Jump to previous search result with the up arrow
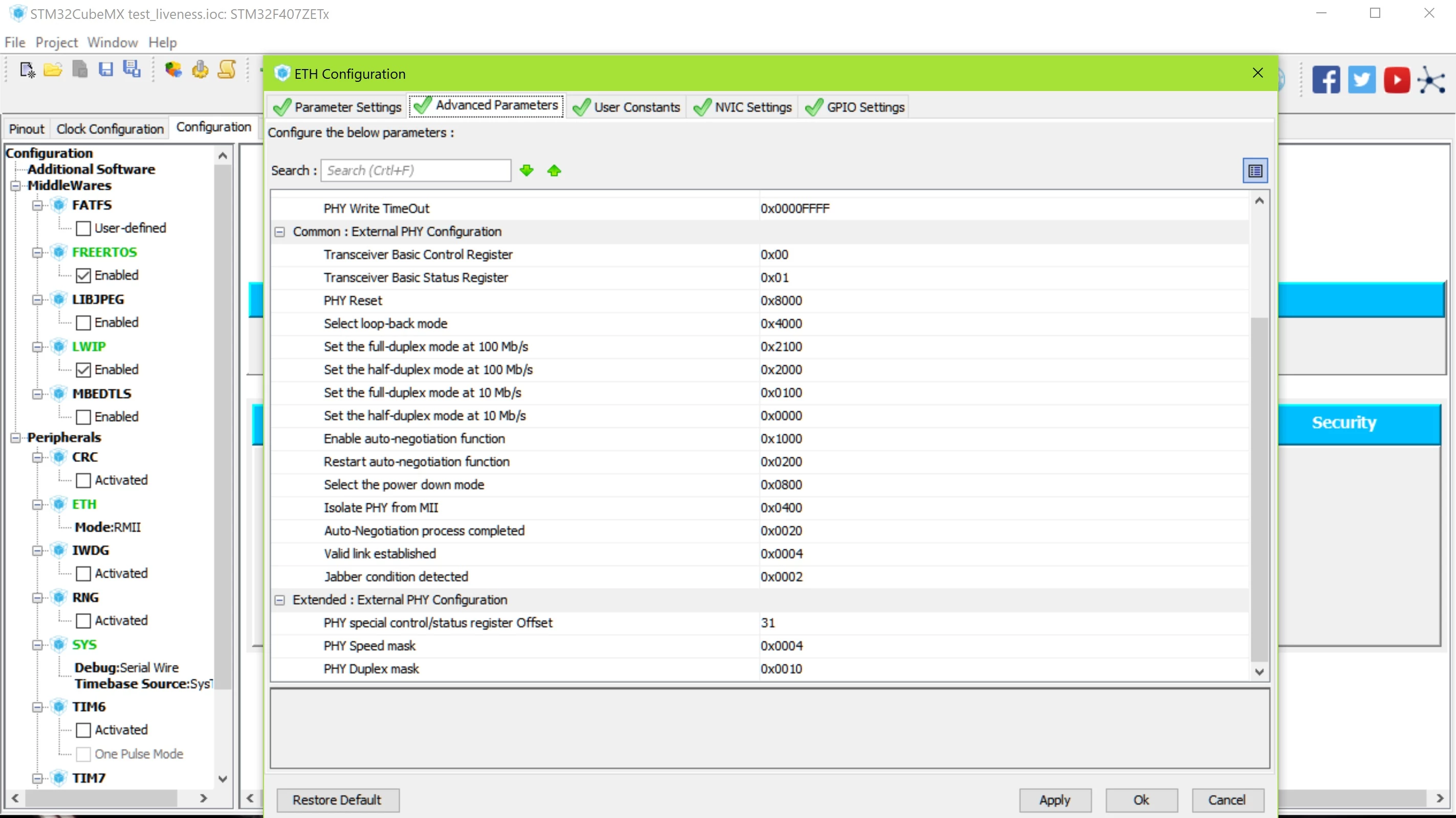 click(554, 170)
